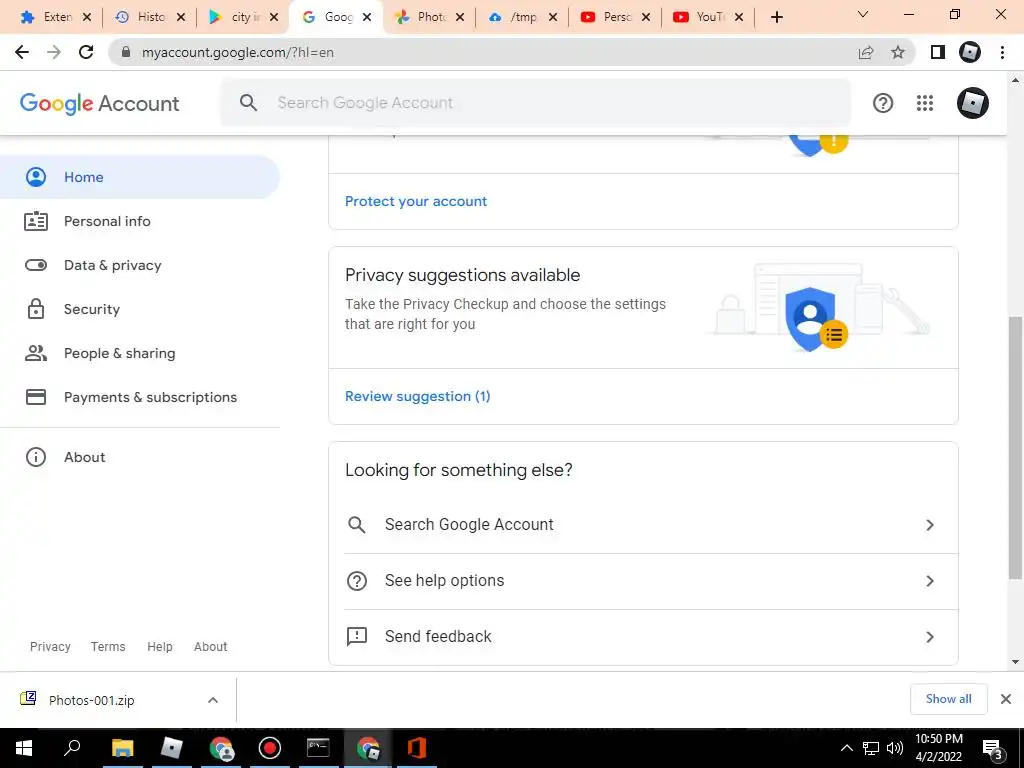This screenshot has width=1024, height=768.
Task: Click Review suggestion (1) link
Action: click(x=418, y=396)
